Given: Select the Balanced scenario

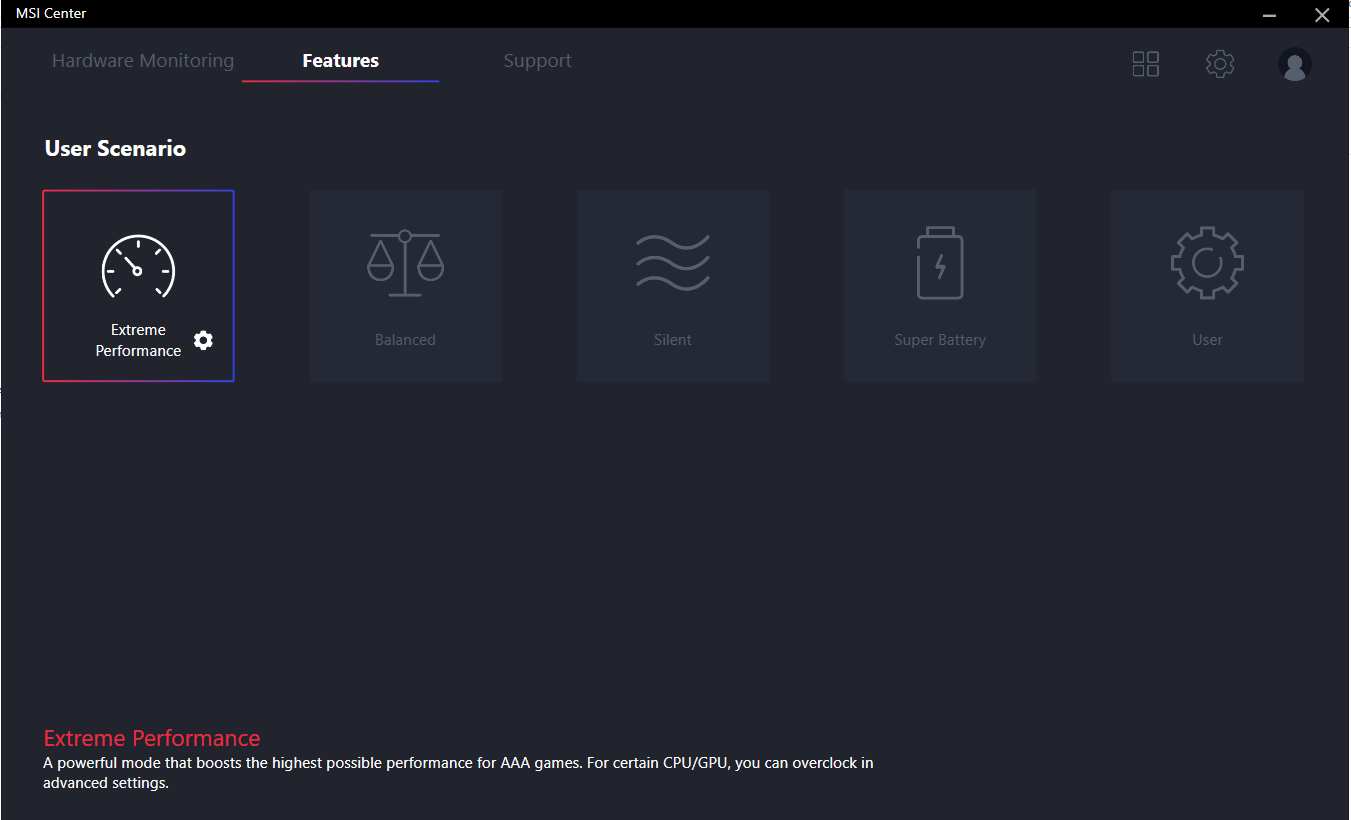Looking at the screenshot, I should tap(405, 286).
